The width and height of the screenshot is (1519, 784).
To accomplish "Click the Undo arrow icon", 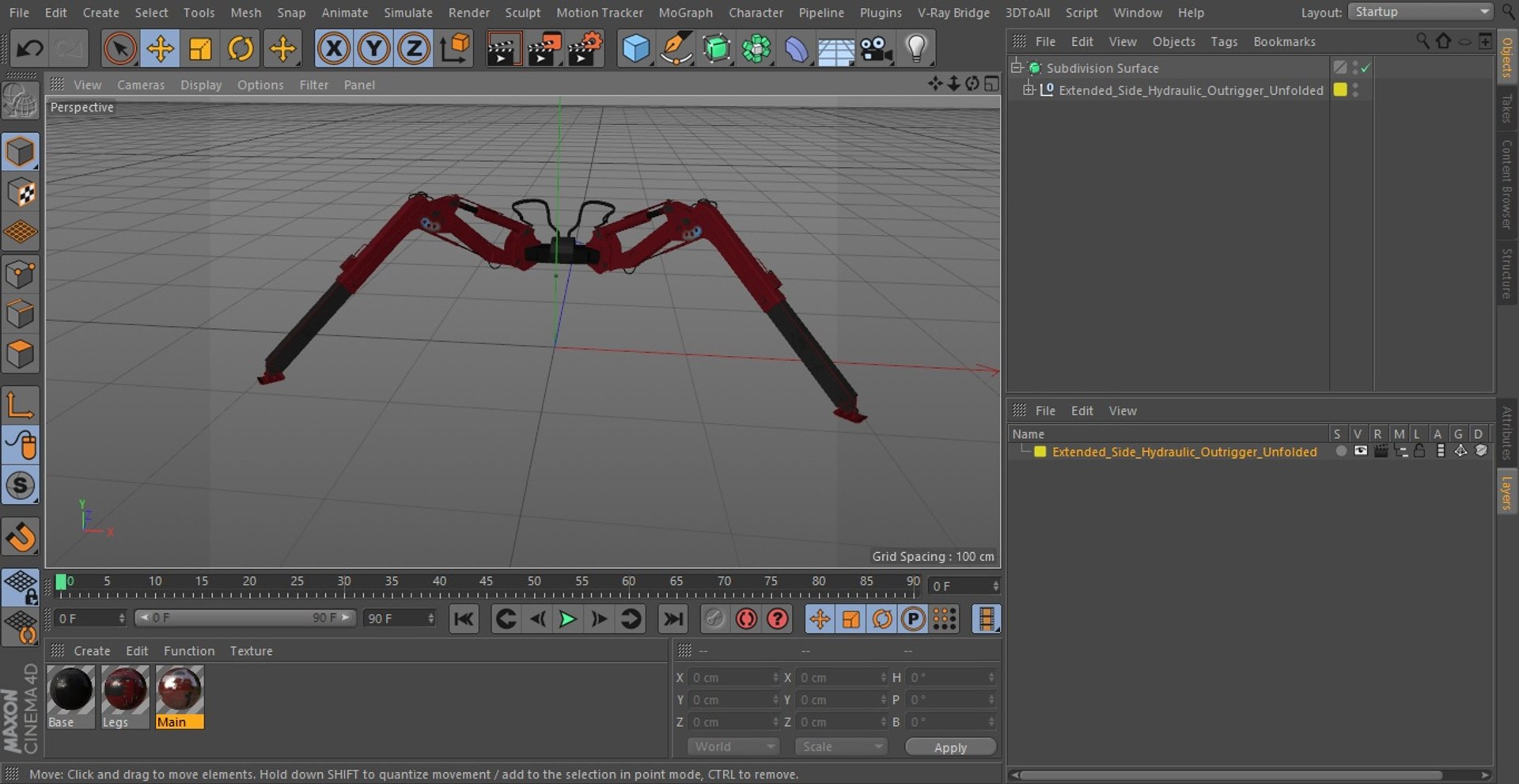I will [30, 49].
